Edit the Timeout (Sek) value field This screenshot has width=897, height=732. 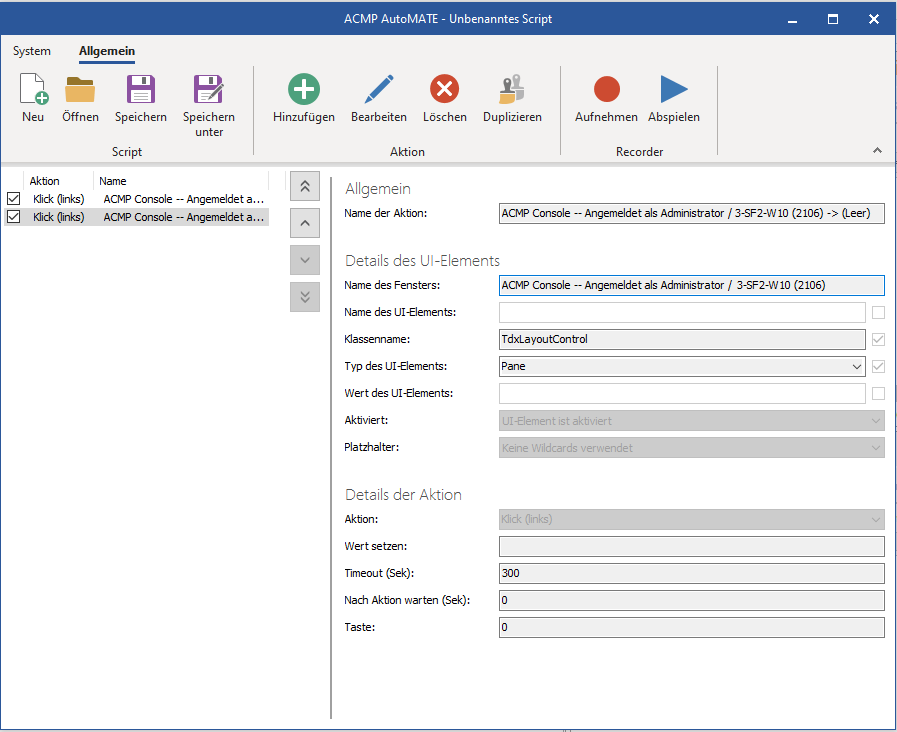[x=690, y=573]
